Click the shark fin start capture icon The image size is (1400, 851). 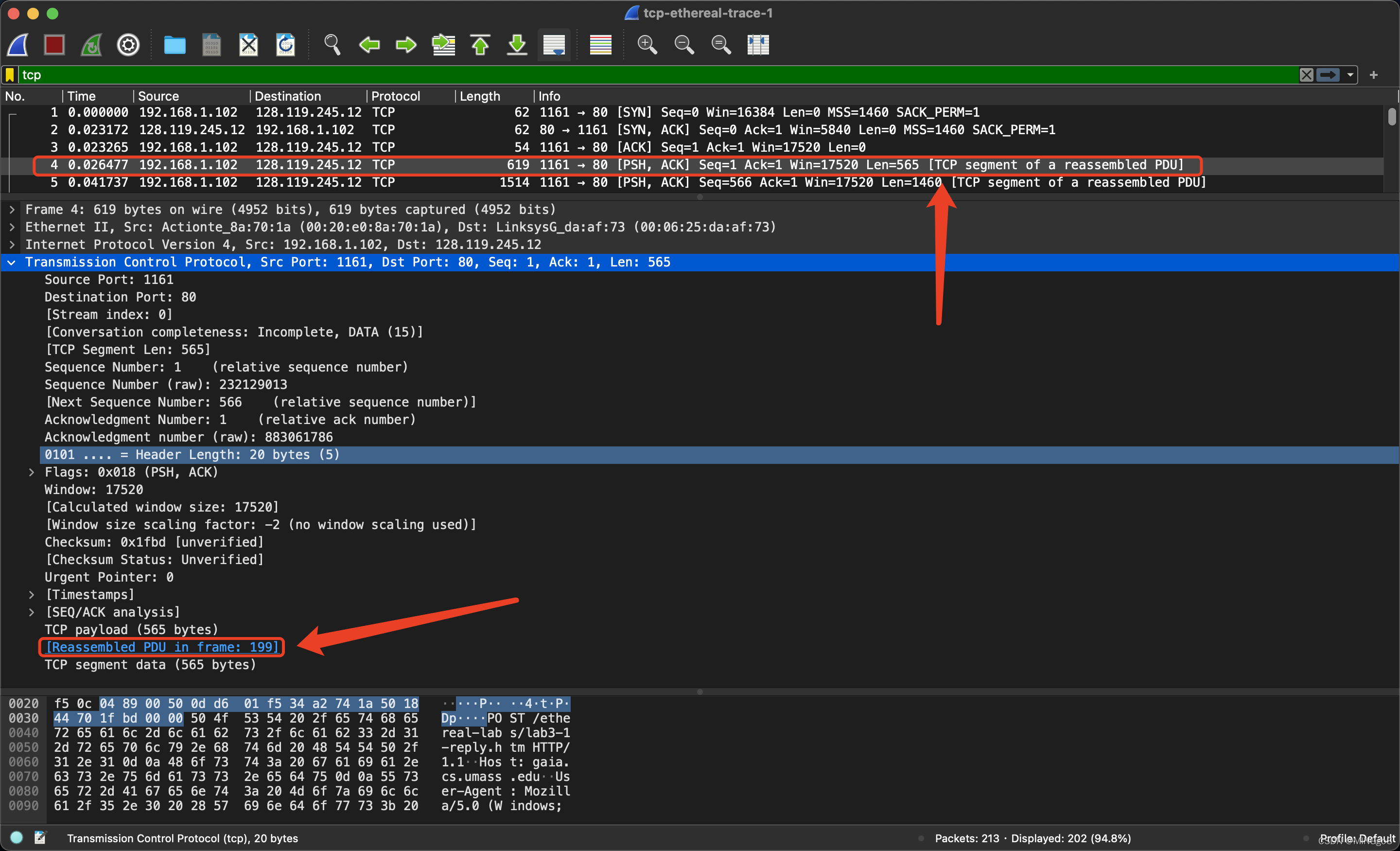[18, 44]
